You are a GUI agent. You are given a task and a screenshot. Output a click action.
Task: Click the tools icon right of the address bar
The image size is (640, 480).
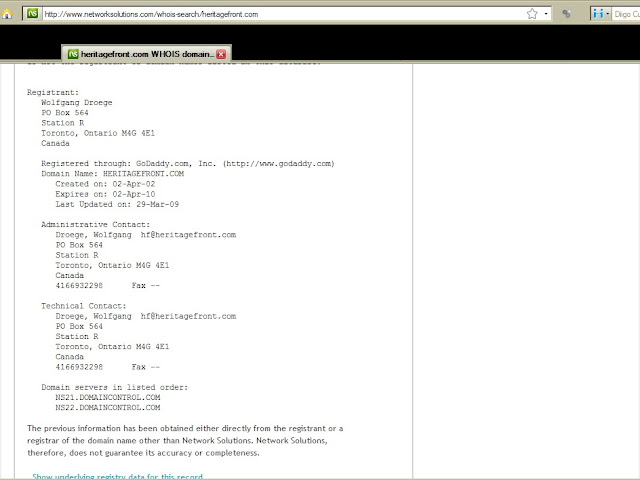(x=566, y=14)
